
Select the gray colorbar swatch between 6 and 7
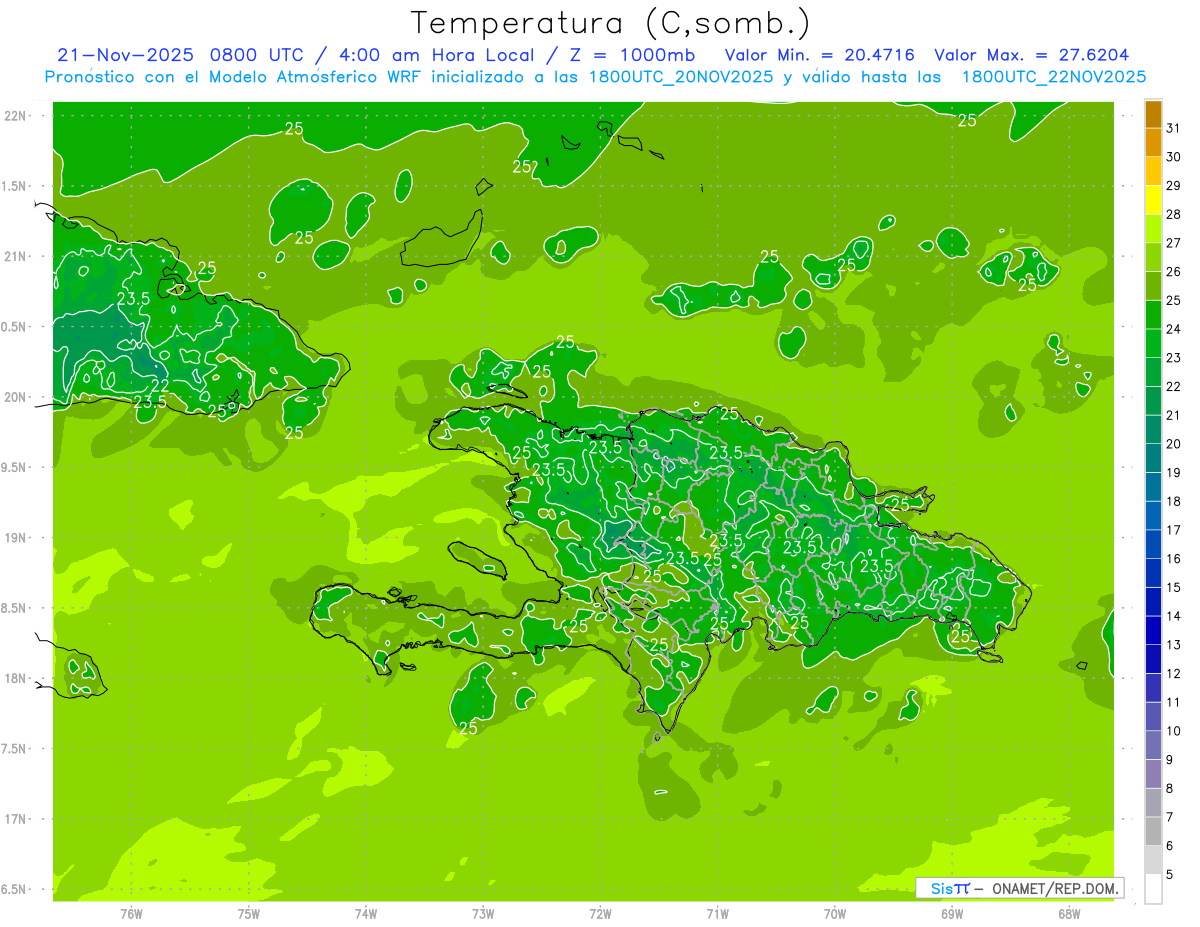pyautogui.click(x=1153, y=832)
